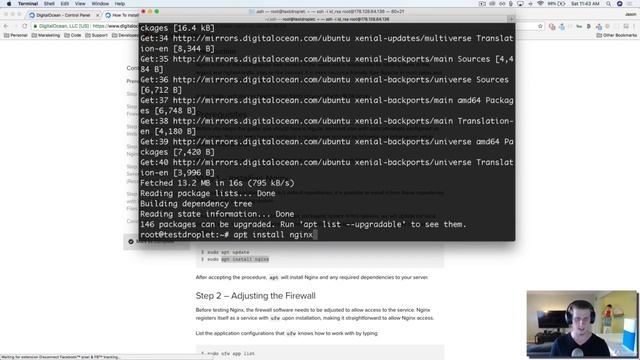Open the Shell menu
This screenshot has height=360, width=640.
click(x=49, y=4)
